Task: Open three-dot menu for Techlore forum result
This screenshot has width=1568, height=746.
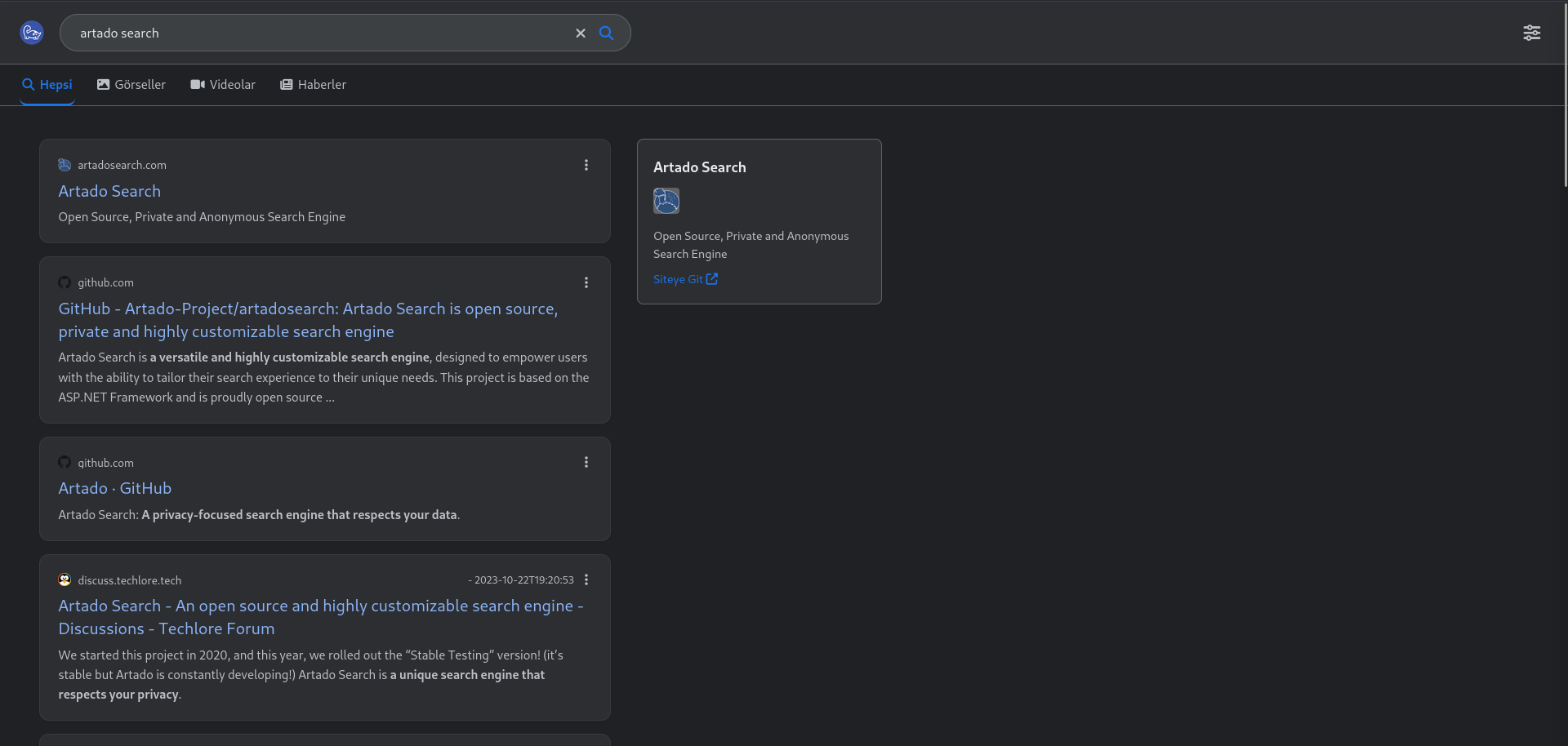Action: (x=586, y=580)
